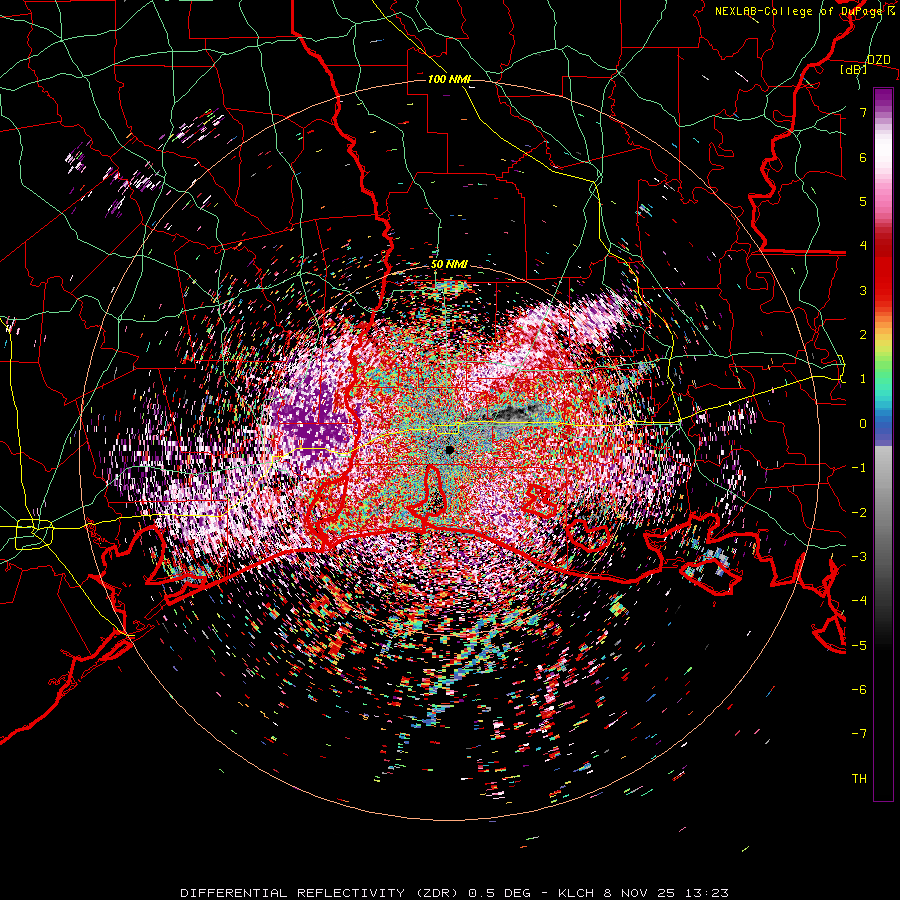900x900 pixels.
Task: Click the ZDR color scale bar
Action: pos(883,444)
